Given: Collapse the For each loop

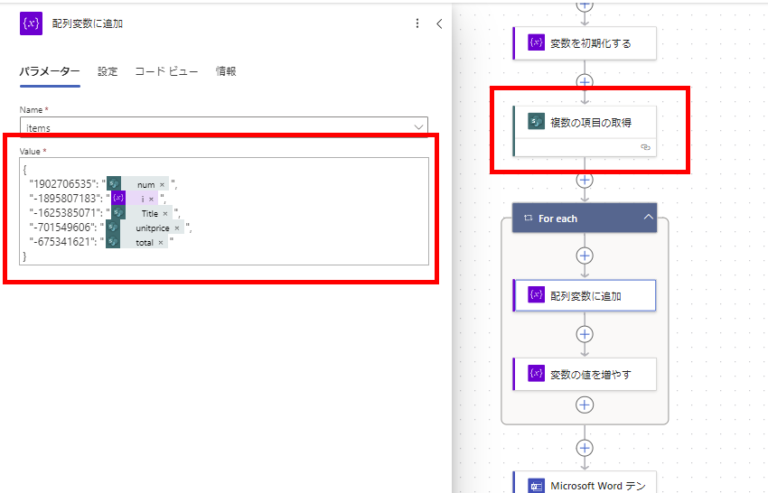Looking at the screenshot, I should (x=648, y=217).
